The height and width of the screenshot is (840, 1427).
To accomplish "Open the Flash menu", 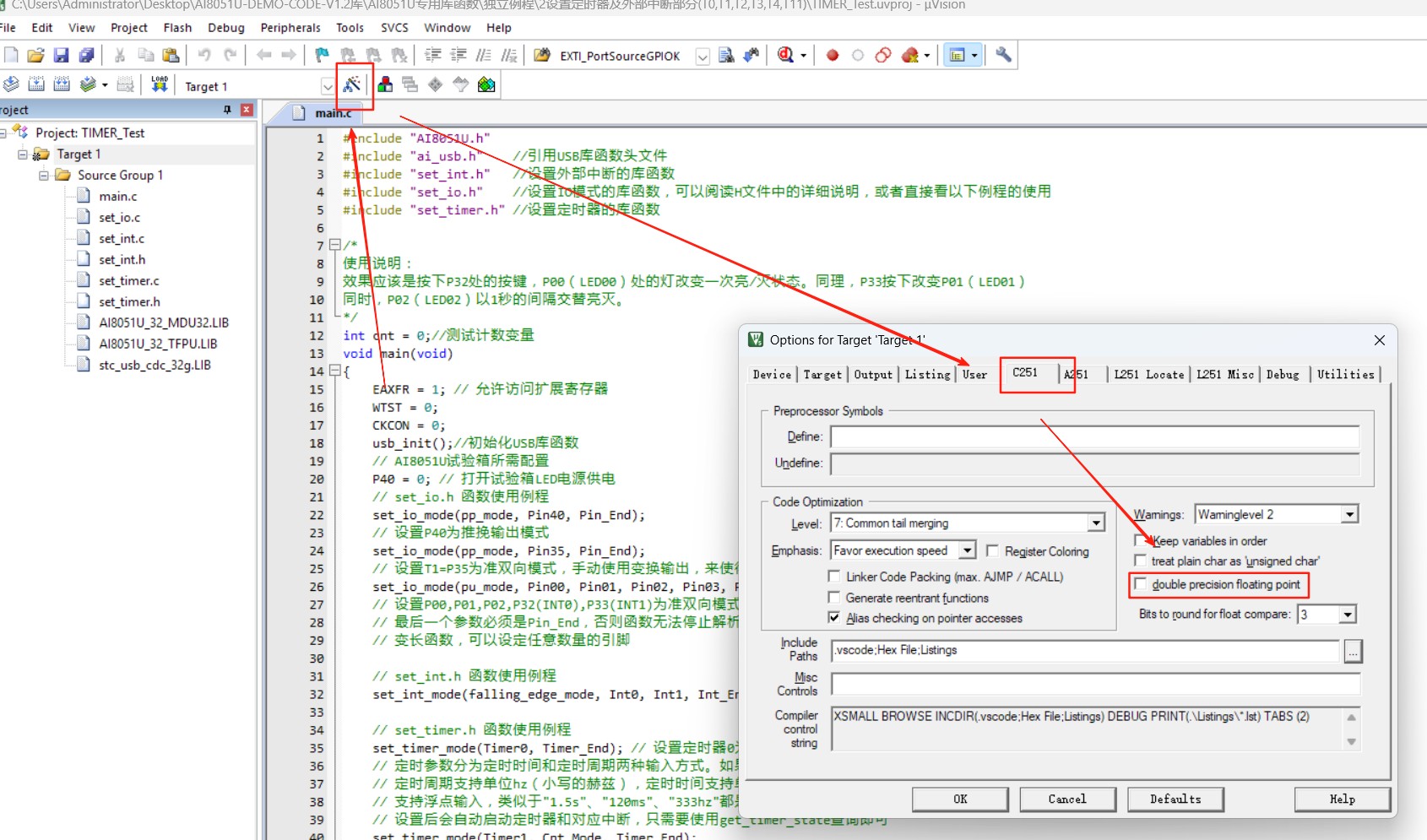I will 177,28.
